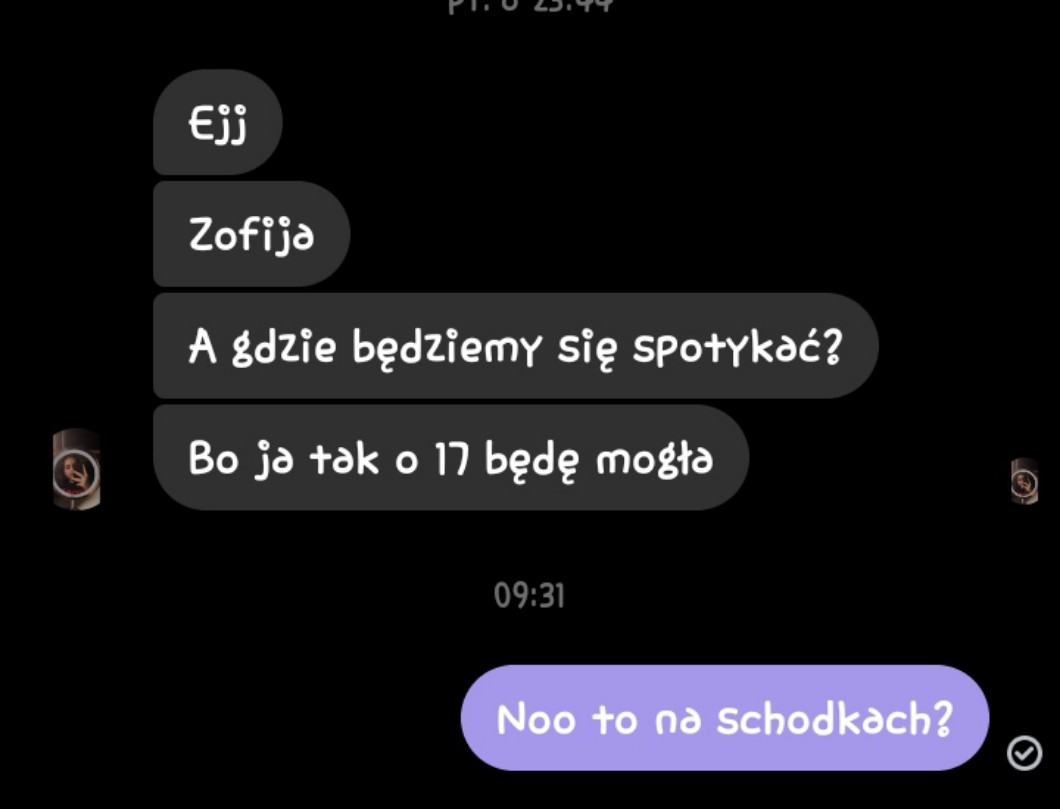Select the 'Ejj' message bubble
1060x809 pixels.
pyautogui.click(x=218, y=122)
